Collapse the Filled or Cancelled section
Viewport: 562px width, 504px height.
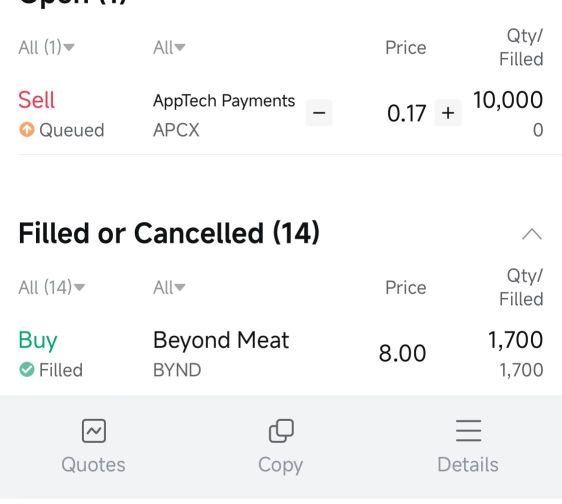pyautogui.click(x=532, y=234)
